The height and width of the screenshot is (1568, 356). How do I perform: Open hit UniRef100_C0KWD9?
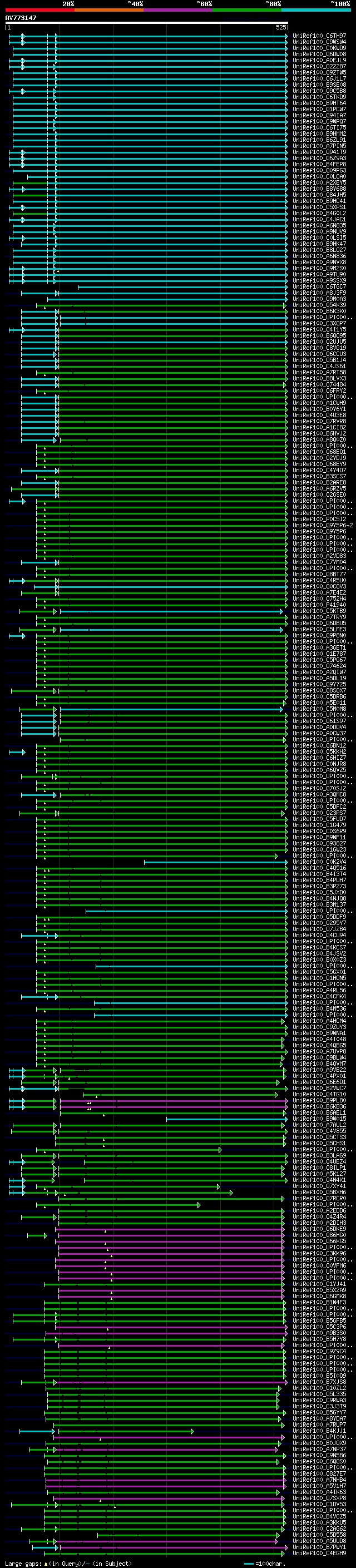[319, 48]
